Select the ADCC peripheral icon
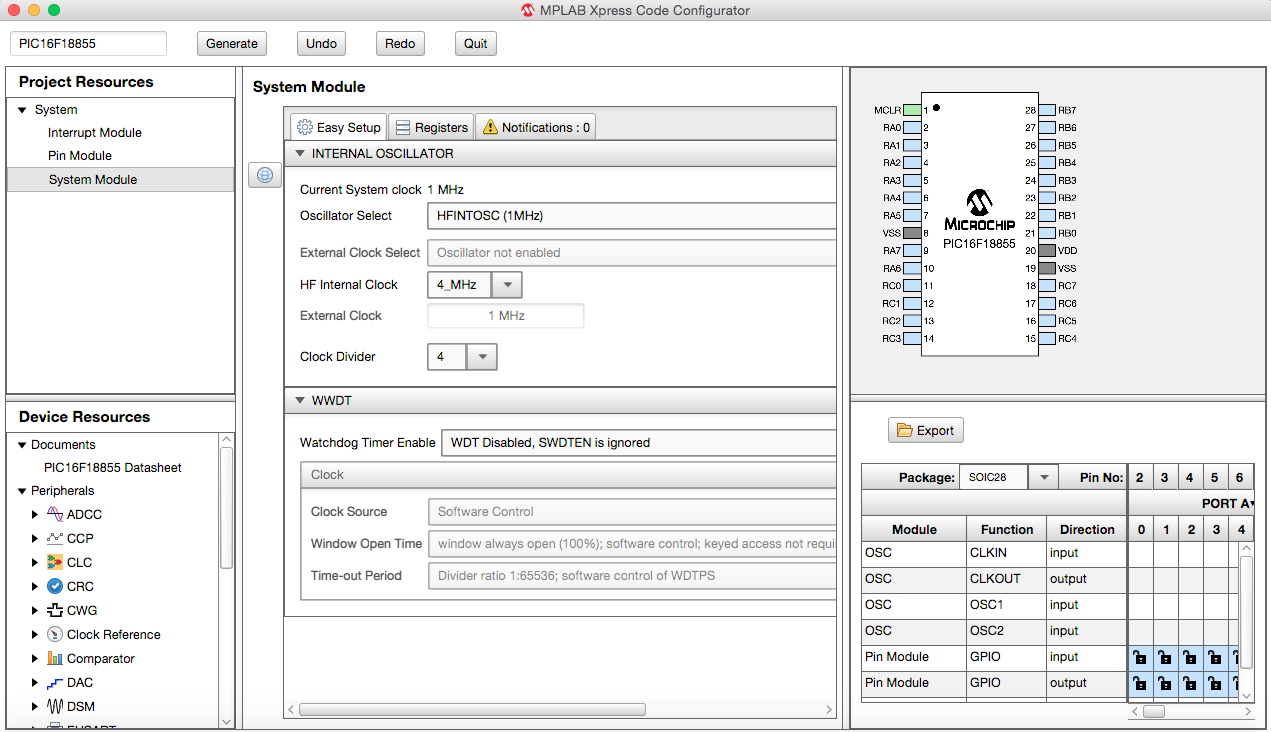The height and width of the screenshot is (732, 1271). point(54,514)
